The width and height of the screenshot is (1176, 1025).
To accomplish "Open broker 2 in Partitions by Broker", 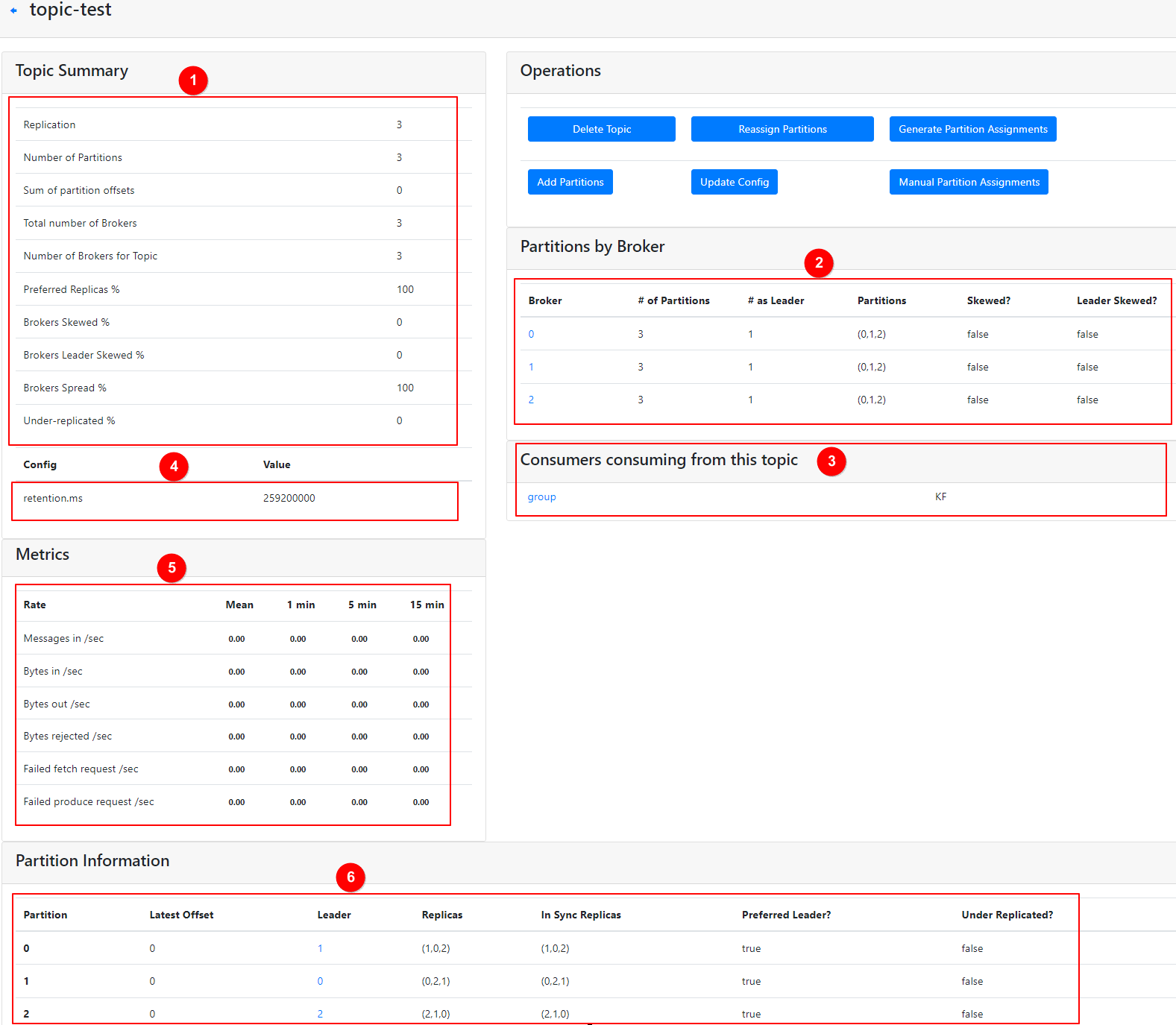I will click(x=531, y=400).
